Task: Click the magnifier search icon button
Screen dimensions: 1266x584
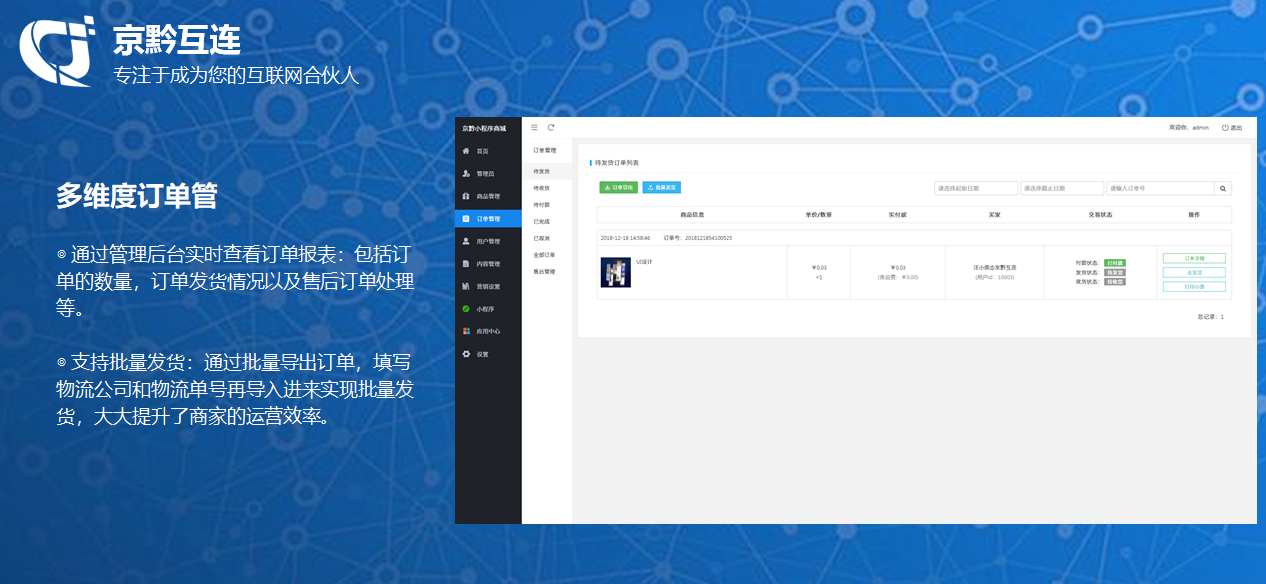Action: pos(1223,188)
